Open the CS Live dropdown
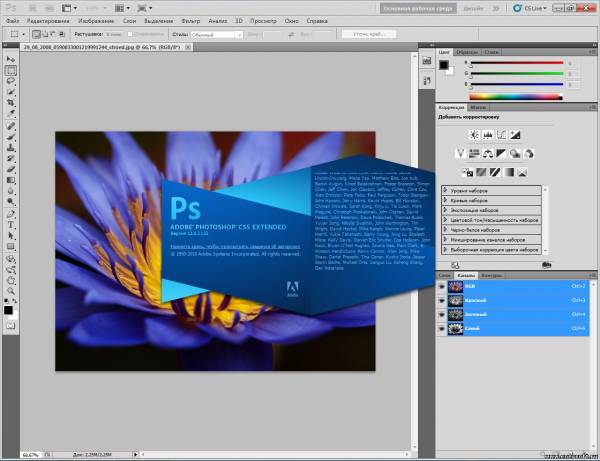This screenshot has height=461, width=600. tap(532, 8)
